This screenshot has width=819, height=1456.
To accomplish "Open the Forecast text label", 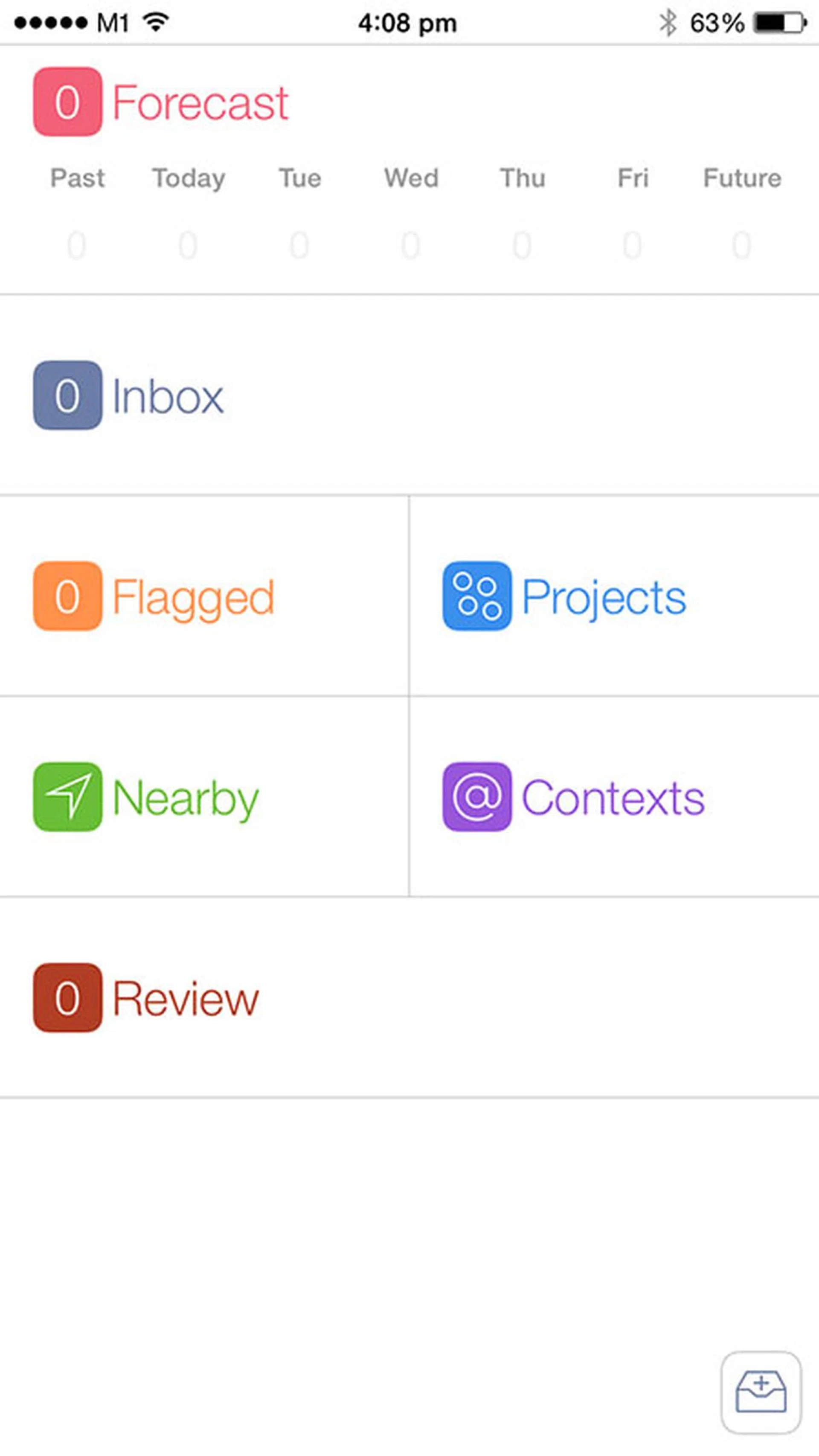I will coord(200,102).
